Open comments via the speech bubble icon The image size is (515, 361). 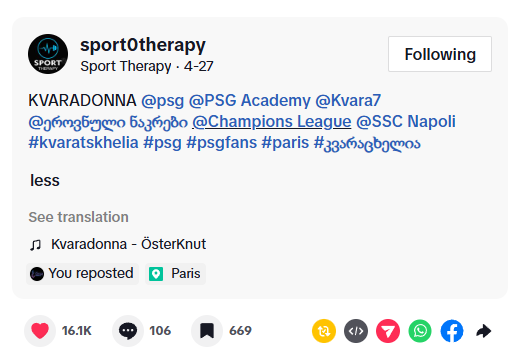click(128, 331)
